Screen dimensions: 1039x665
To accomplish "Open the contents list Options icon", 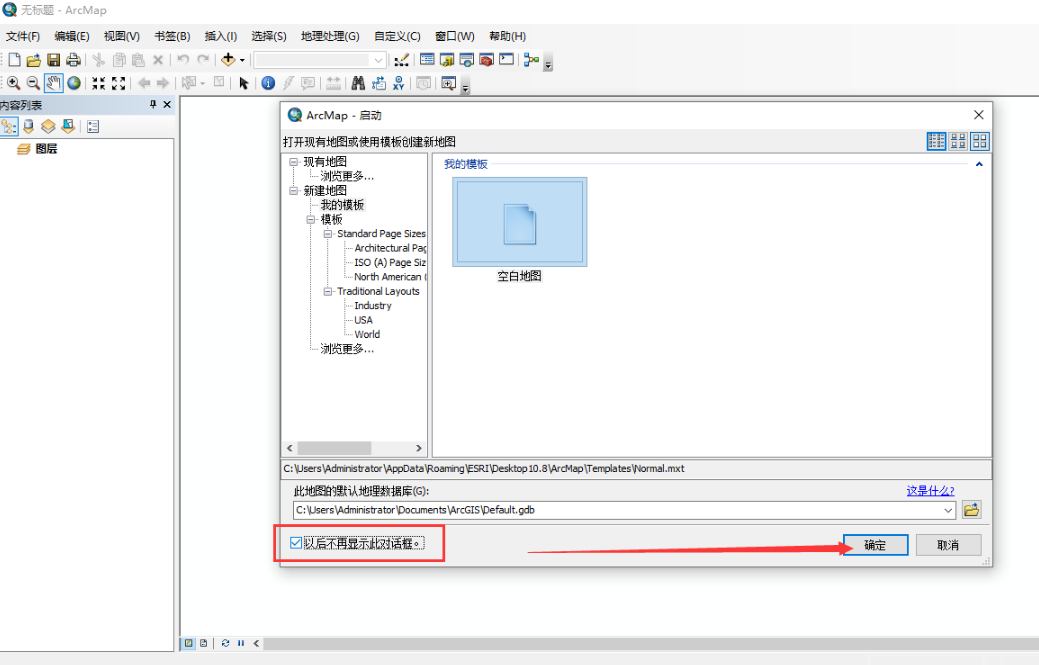I will tap(93, 126).
